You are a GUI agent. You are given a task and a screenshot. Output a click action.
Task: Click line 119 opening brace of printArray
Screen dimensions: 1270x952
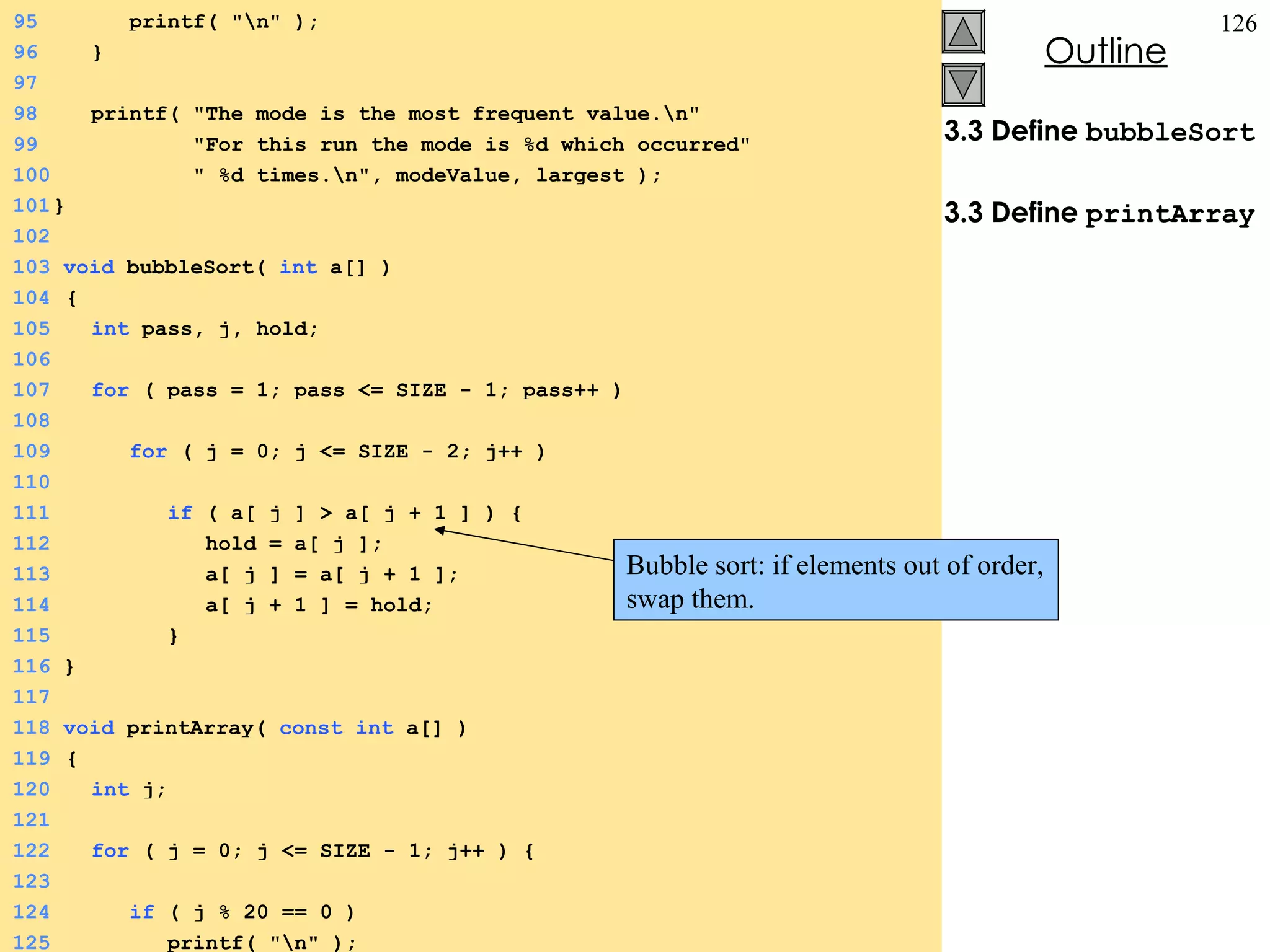[x=72, y=759]
